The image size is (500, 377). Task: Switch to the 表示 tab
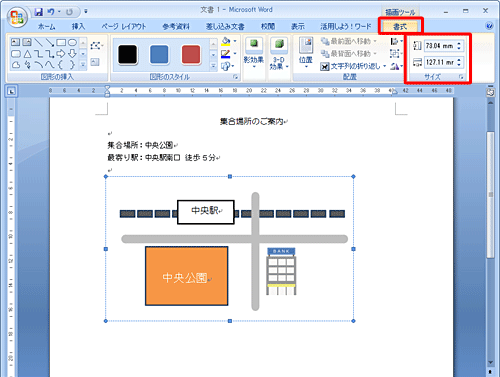point(298,27)
